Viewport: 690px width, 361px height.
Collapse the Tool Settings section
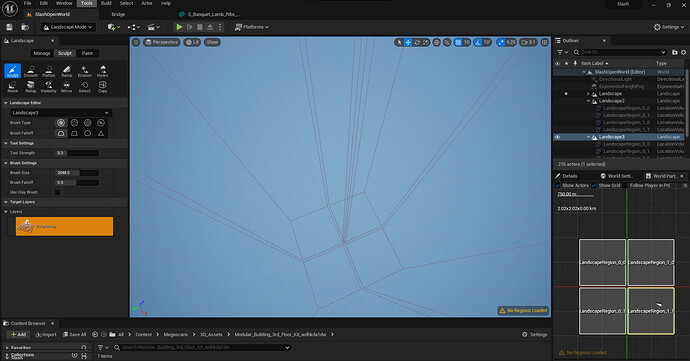(x=6, y=143)
